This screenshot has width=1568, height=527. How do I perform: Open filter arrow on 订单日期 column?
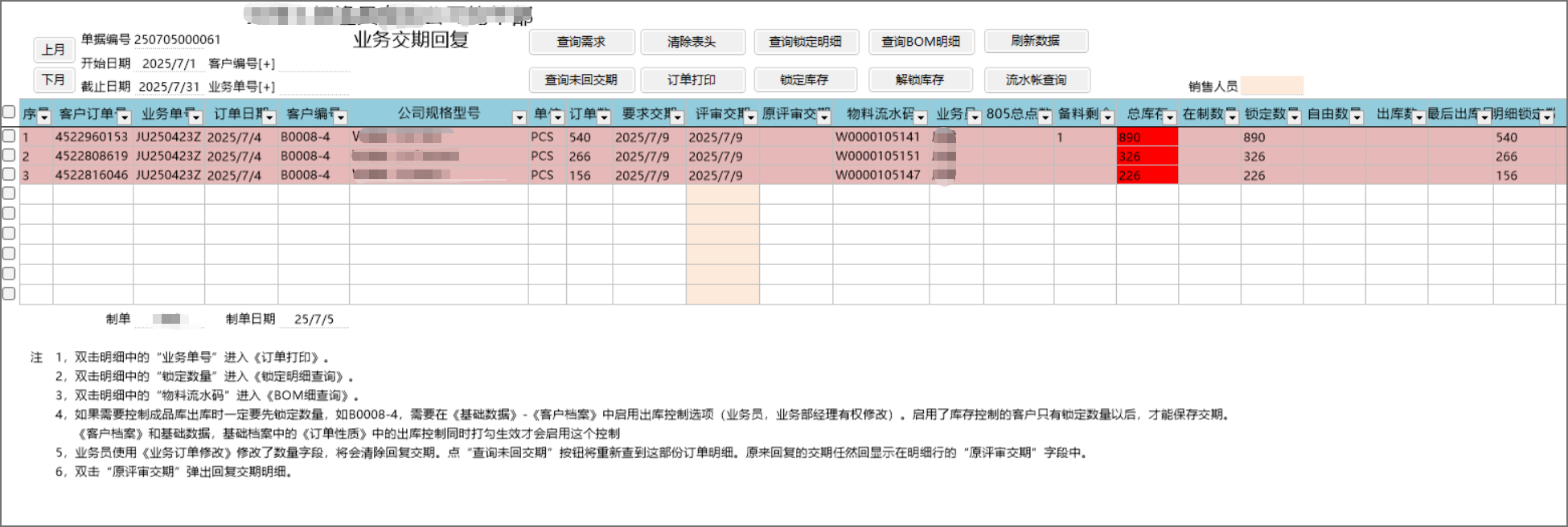(269, 117)
